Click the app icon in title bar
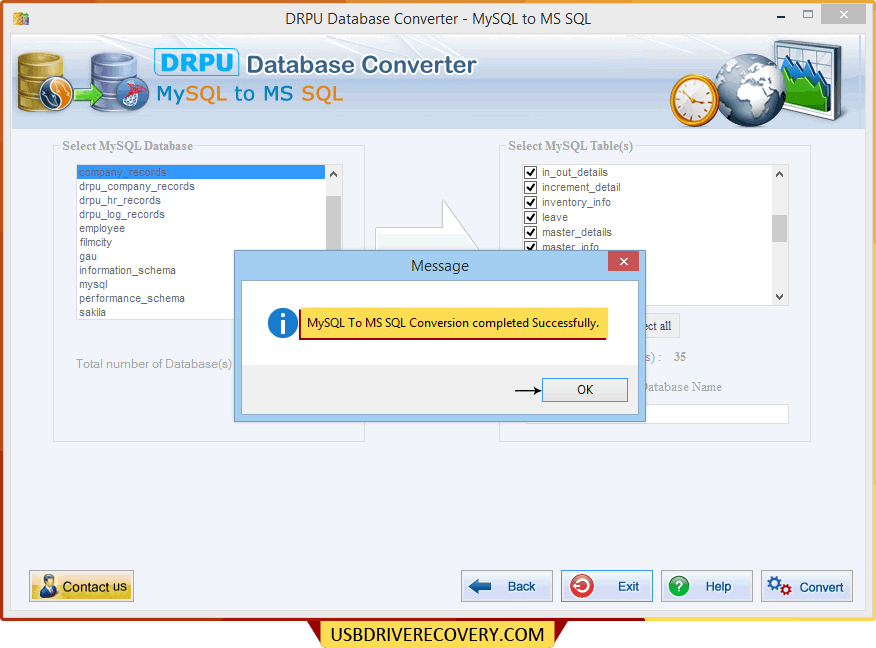Image resolution: width=876 pixels, height=648 pixels. click(x=21, y=18)
